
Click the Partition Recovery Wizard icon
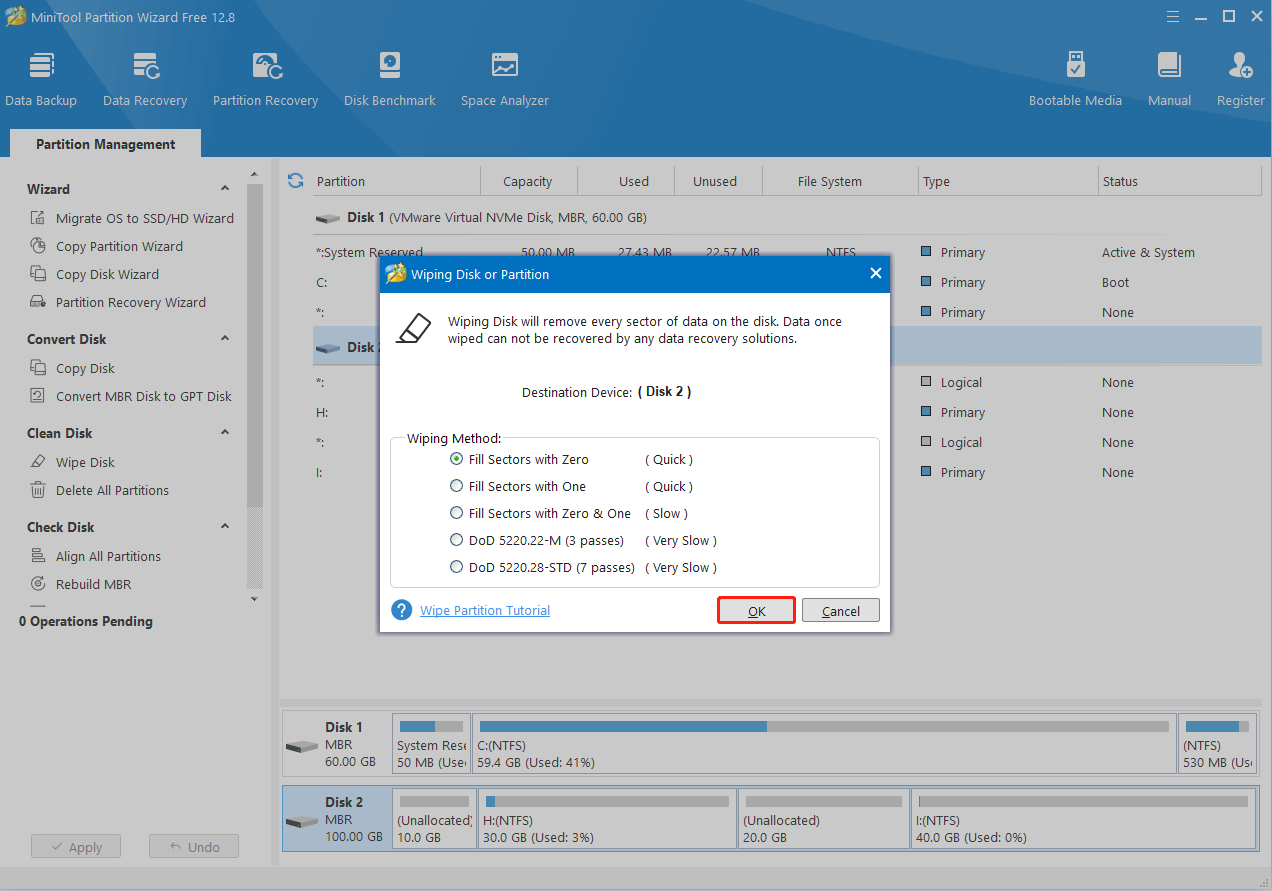point(38,302)
